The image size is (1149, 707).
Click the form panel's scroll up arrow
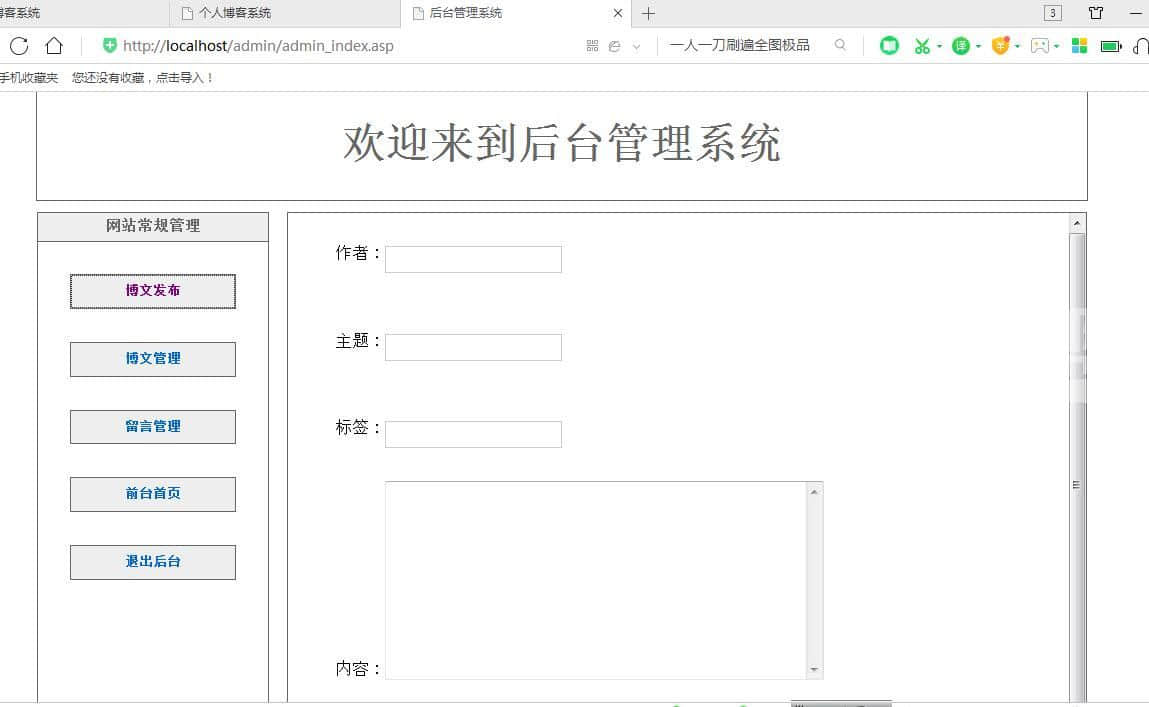coord(1077,223)
